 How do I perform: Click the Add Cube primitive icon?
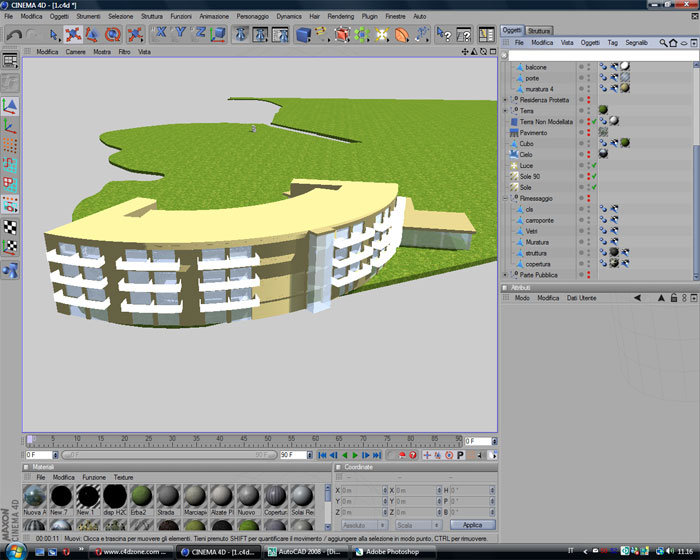pos(304,34)
